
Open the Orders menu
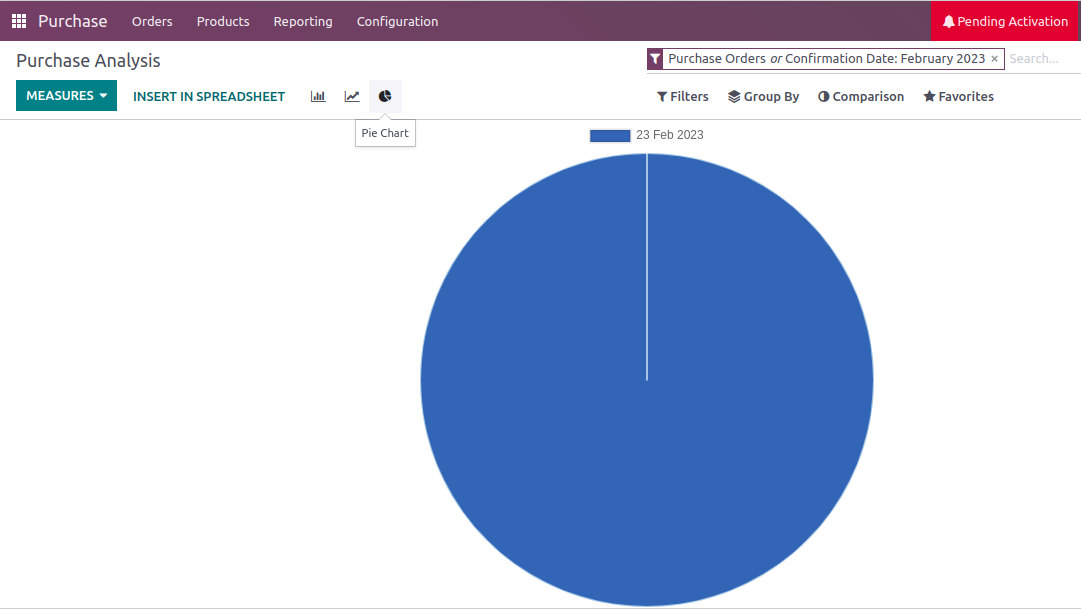tap(152, 21)
